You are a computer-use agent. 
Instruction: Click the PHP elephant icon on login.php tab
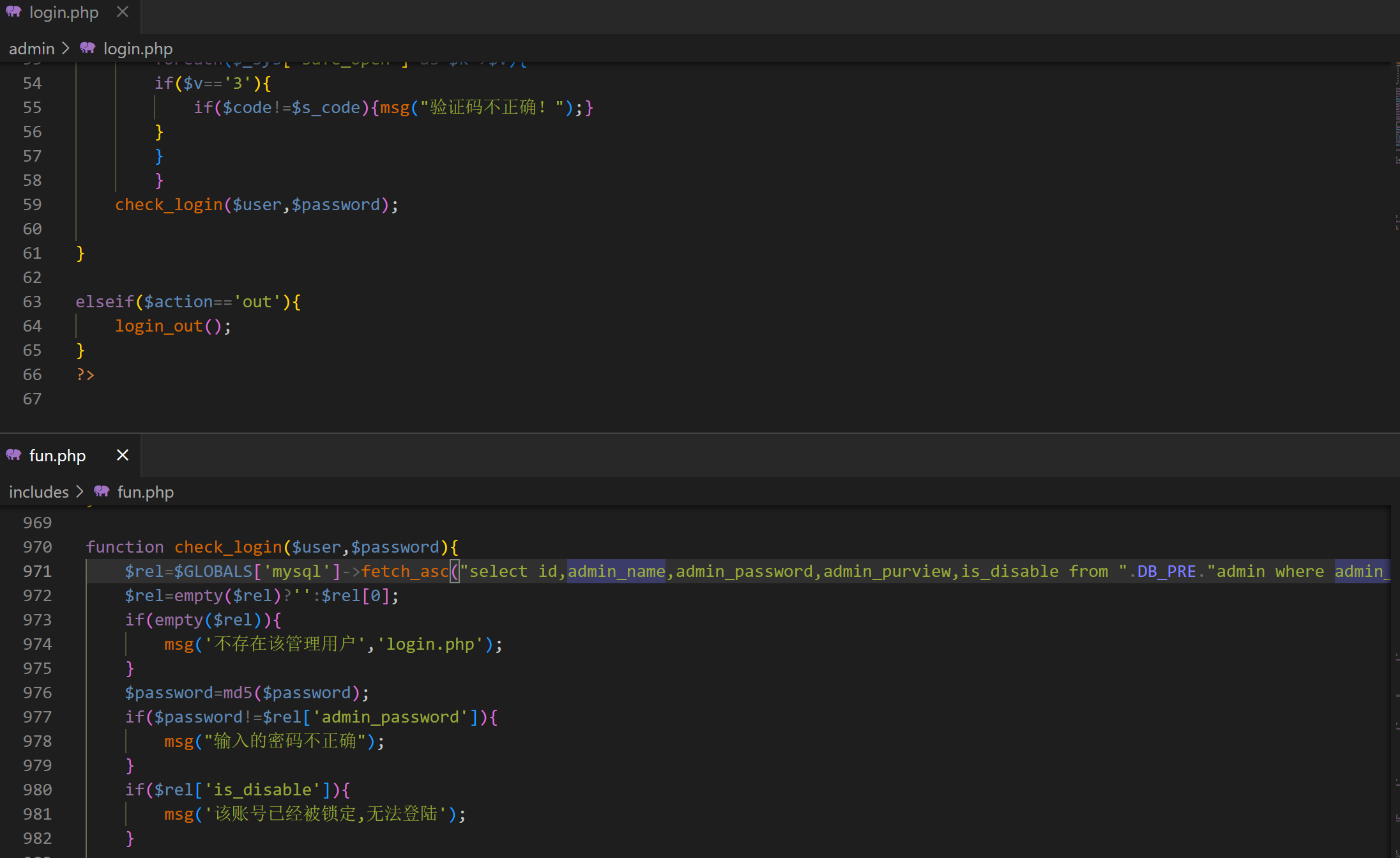pos(13,12)
